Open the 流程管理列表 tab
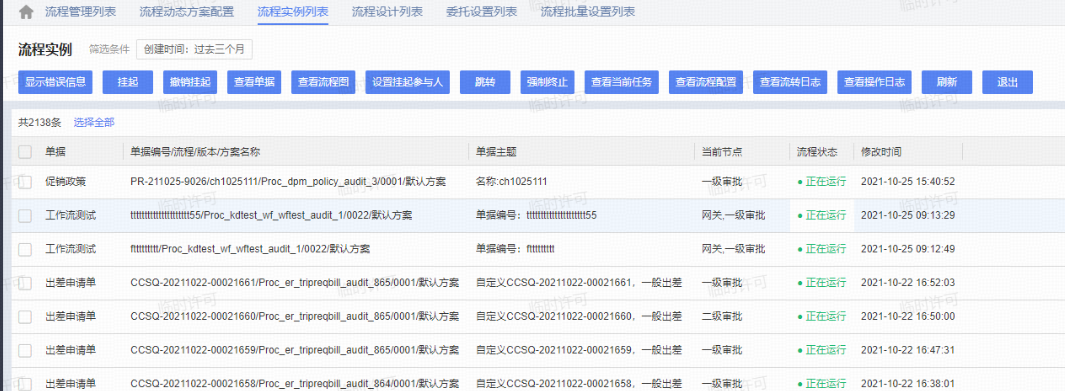Screen dimensions: 1065x391 (x=80, y=12)
